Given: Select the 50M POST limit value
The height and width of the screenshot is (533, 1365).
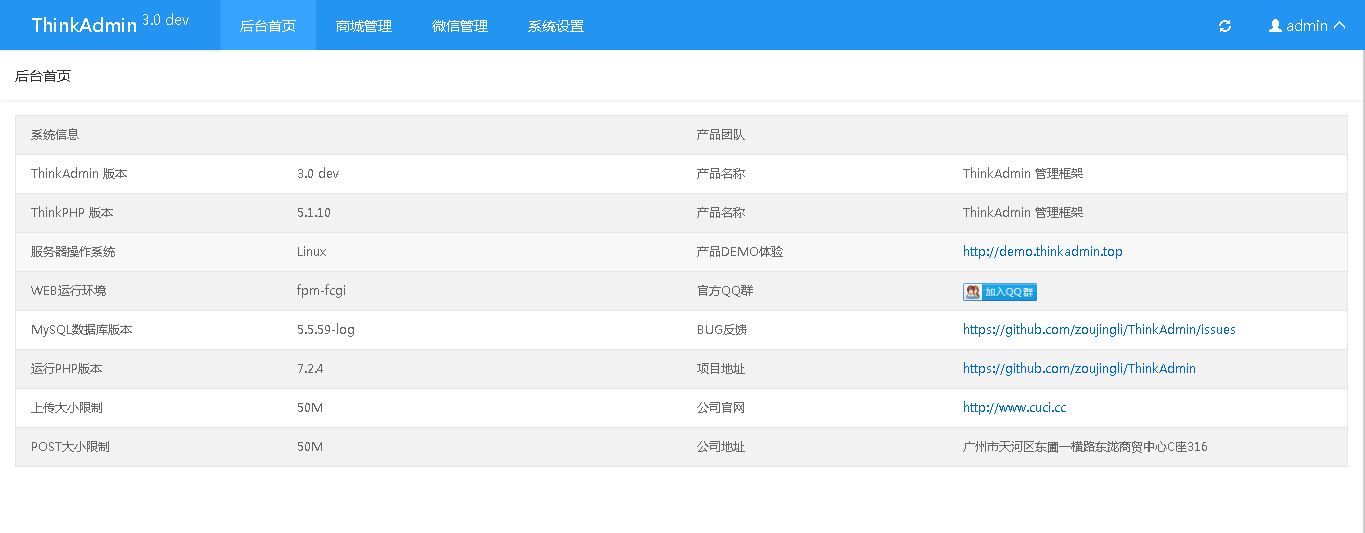Looking at the screenshot, I should pyautogui.click(x=310, y=447).
